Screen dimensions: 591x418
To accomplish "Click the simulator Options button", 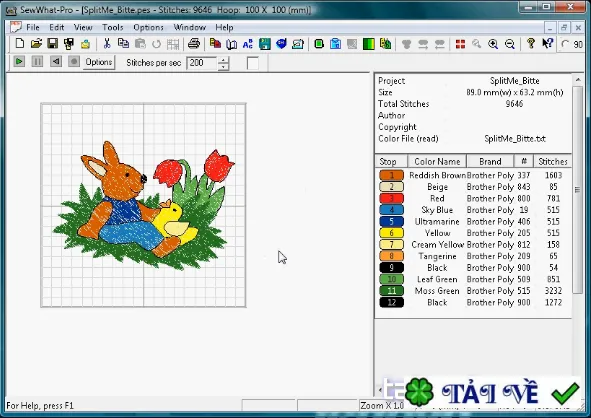I will pos(99,62).
